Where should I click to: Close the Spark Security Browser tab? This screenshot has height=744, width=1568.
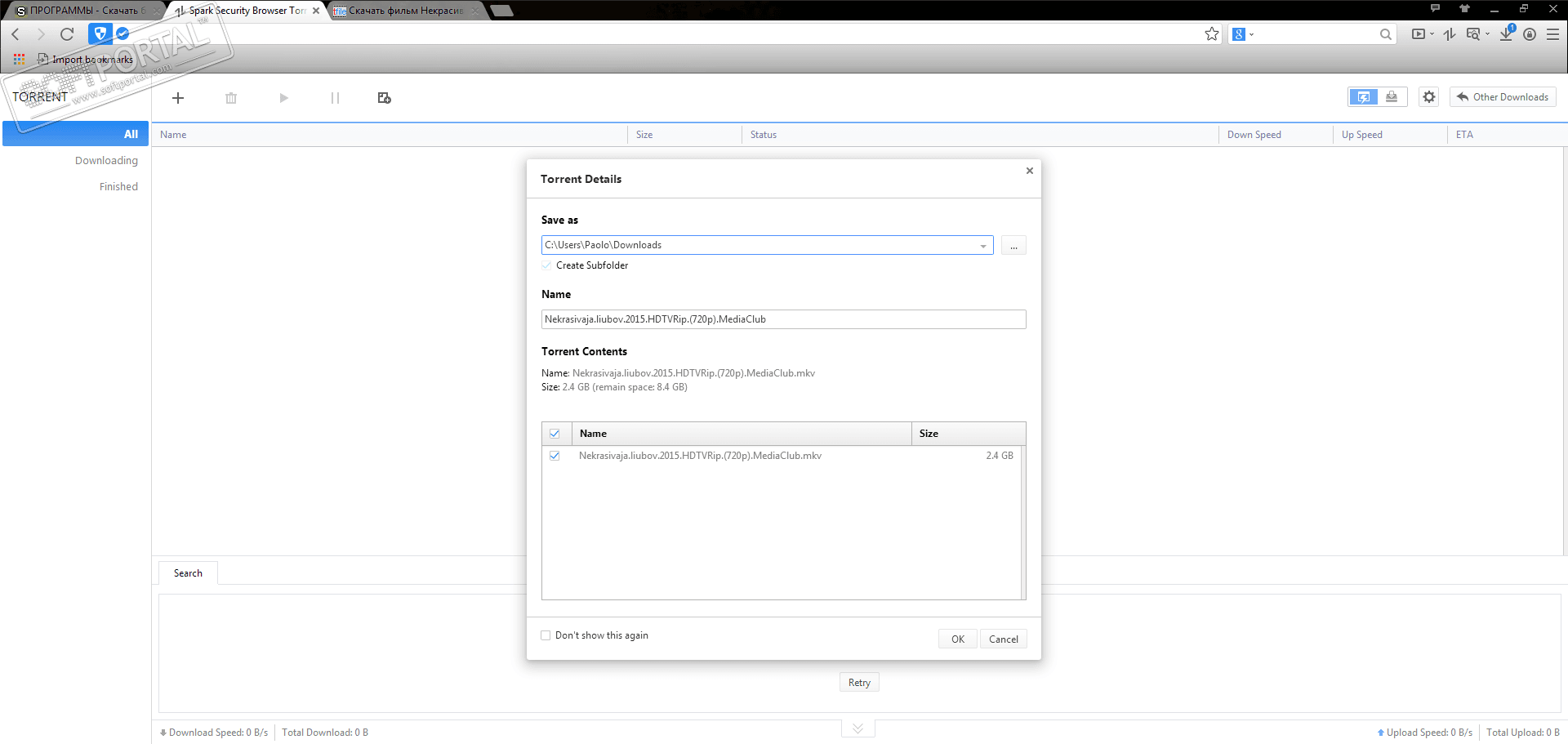pos(316,11)
